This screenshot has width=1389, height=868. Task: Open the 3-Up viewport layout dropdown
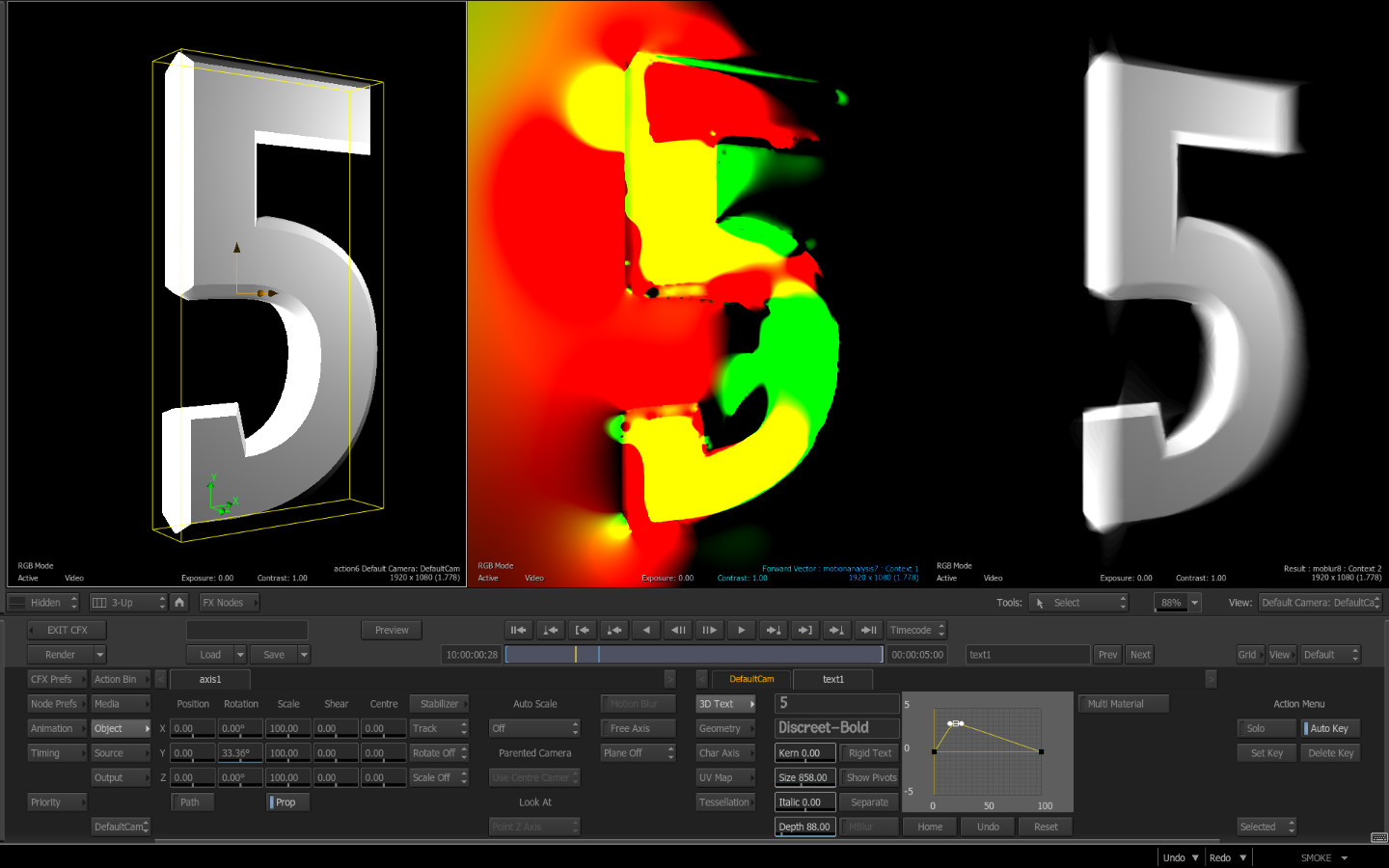(129, 603)
